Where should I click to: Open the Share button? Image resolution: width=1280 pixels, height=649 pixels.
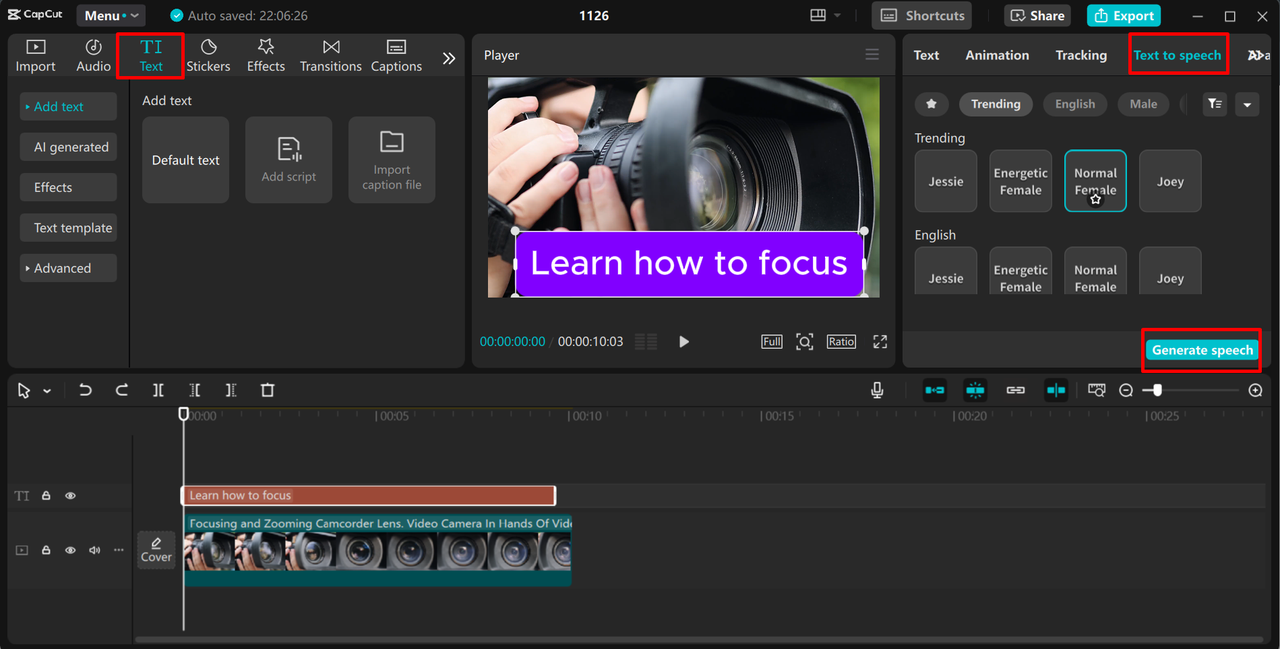point(1037,16)
